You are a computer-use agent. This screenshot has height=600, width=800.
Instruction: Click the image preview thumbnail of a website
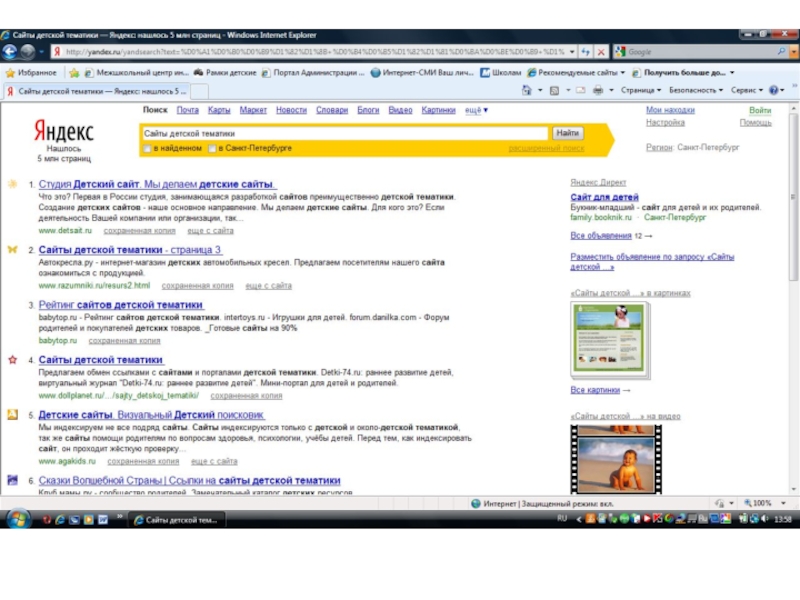609,339
